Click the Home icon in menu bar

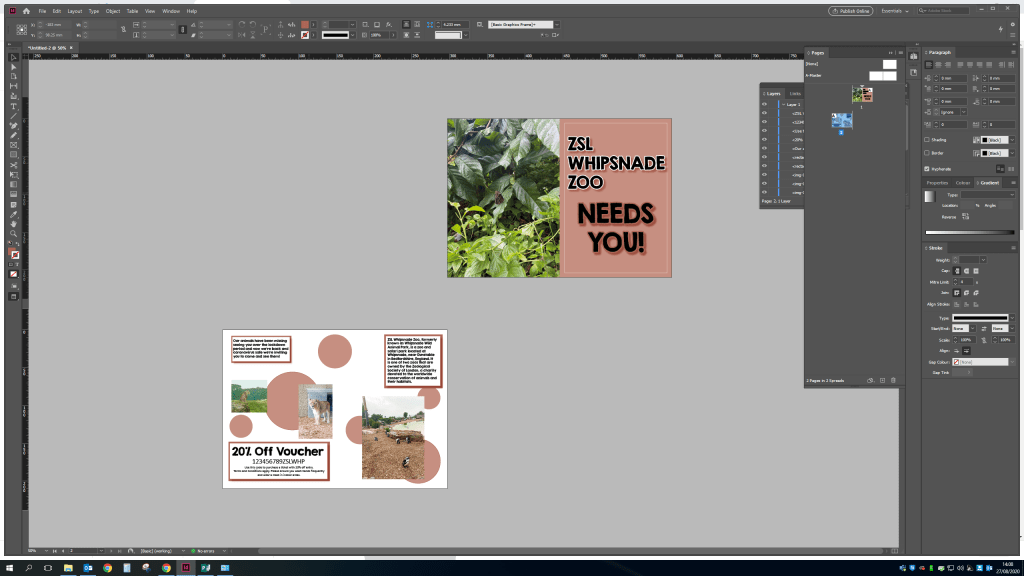(x=26, y=10)
